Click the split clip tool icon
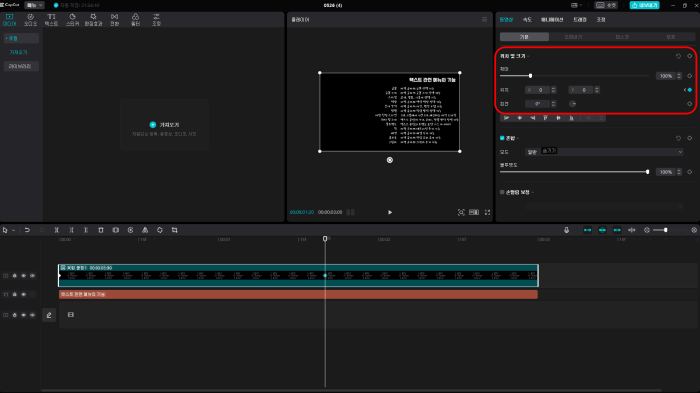This screenshot has height=393, width=700. pos(57,230)
